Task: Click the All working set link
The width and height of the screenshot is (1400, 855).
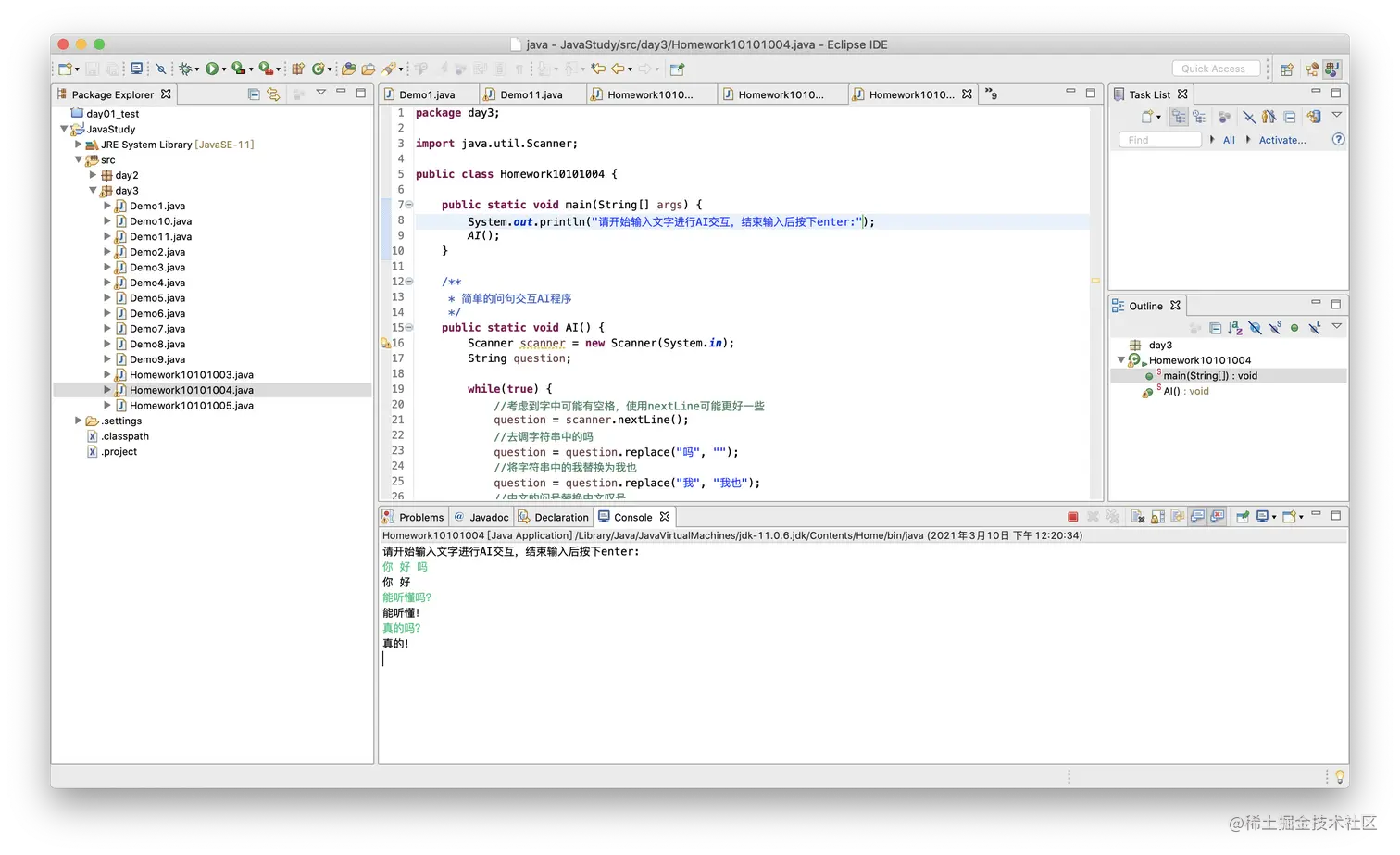Action: [1229, 140]
